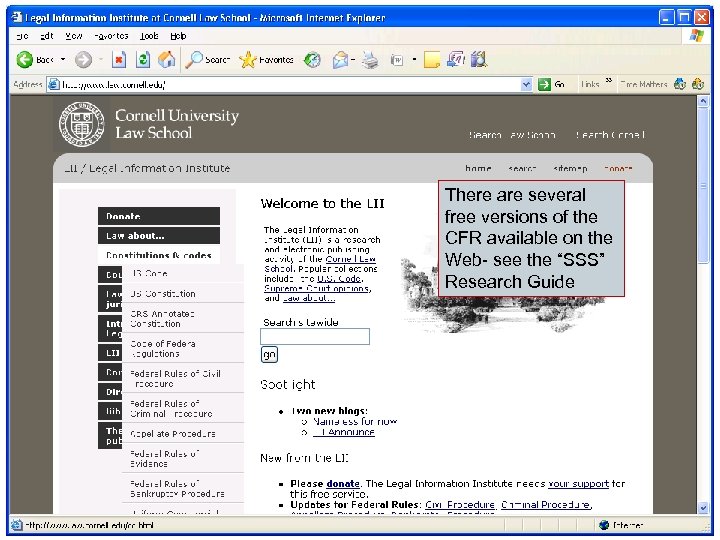
Task: Click the page icon in the address bar
Action: 54,84
